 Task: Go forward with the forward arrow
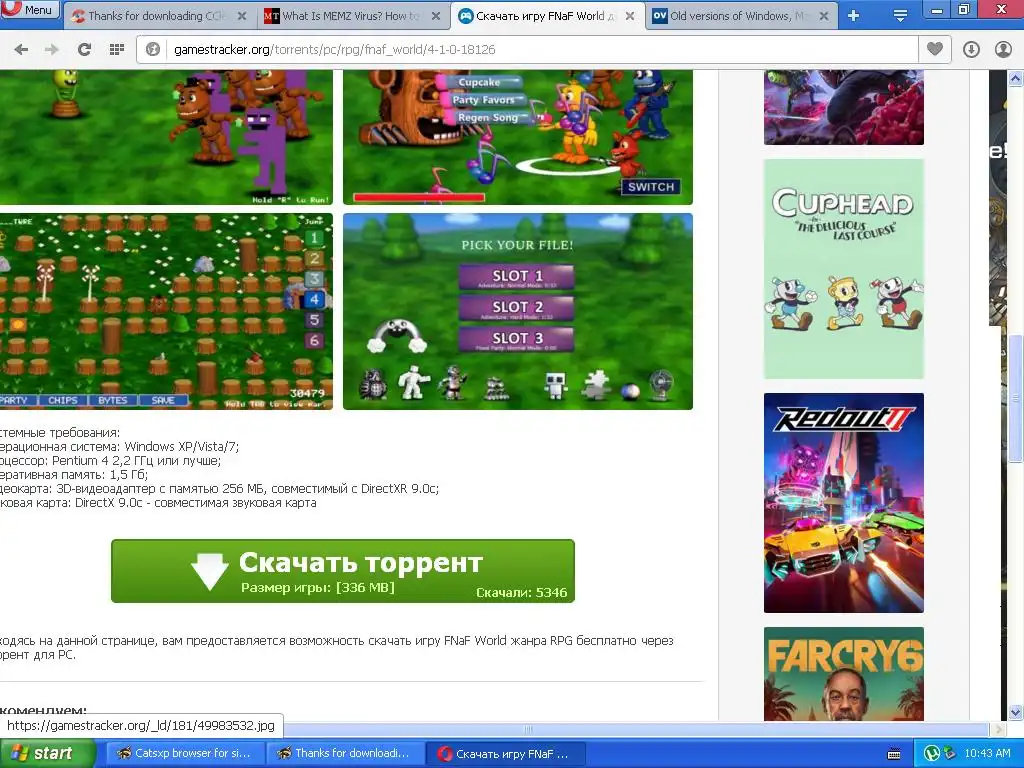[x=52, y=49]
